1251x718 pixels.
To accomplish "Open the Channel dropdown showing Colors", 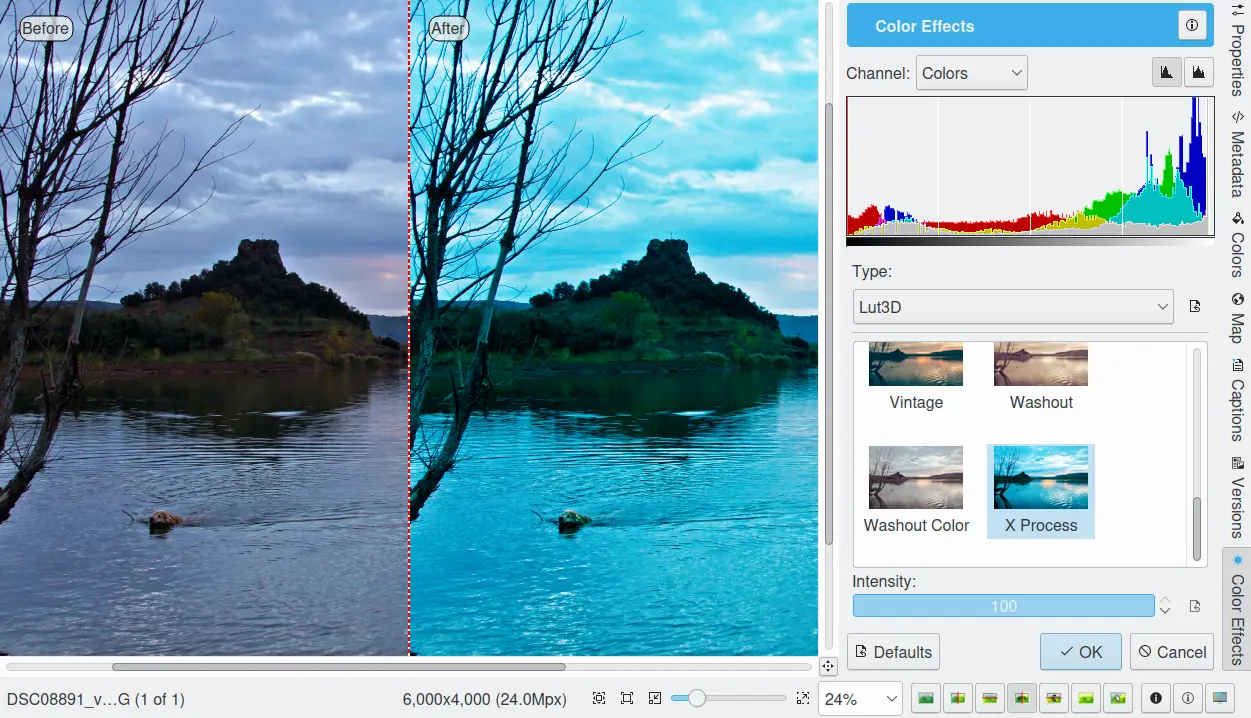I will pyautogui.click(x=971, y=73).
